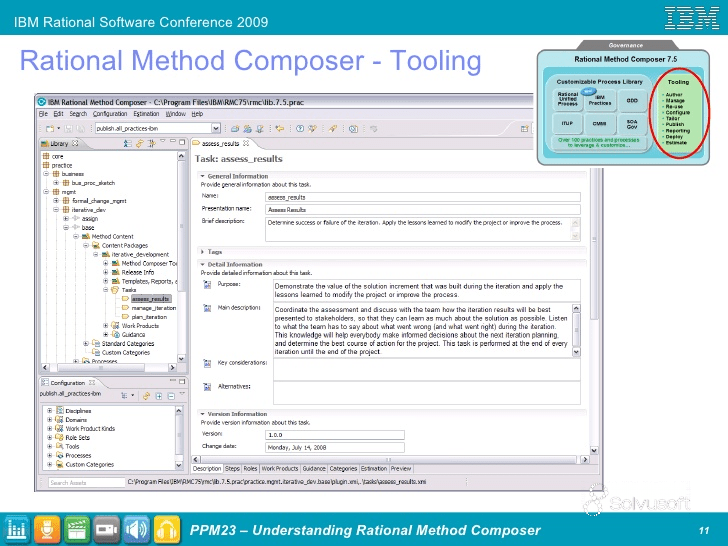
Task: Click the headphones icon in slide footer
Action: pyautogui.click(x=167, y=530)
